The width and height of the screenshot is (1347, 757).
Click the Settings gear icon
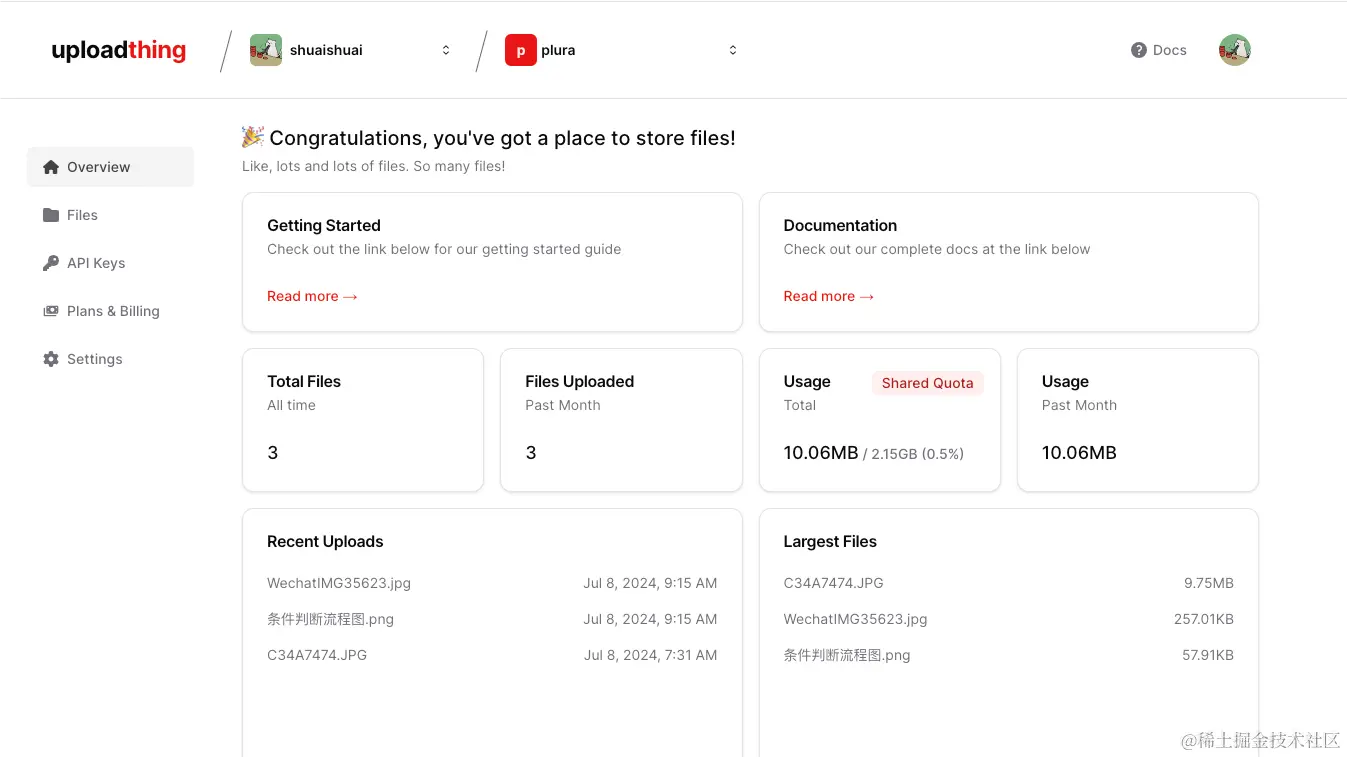pyautogui.click(x=51, y=359)
